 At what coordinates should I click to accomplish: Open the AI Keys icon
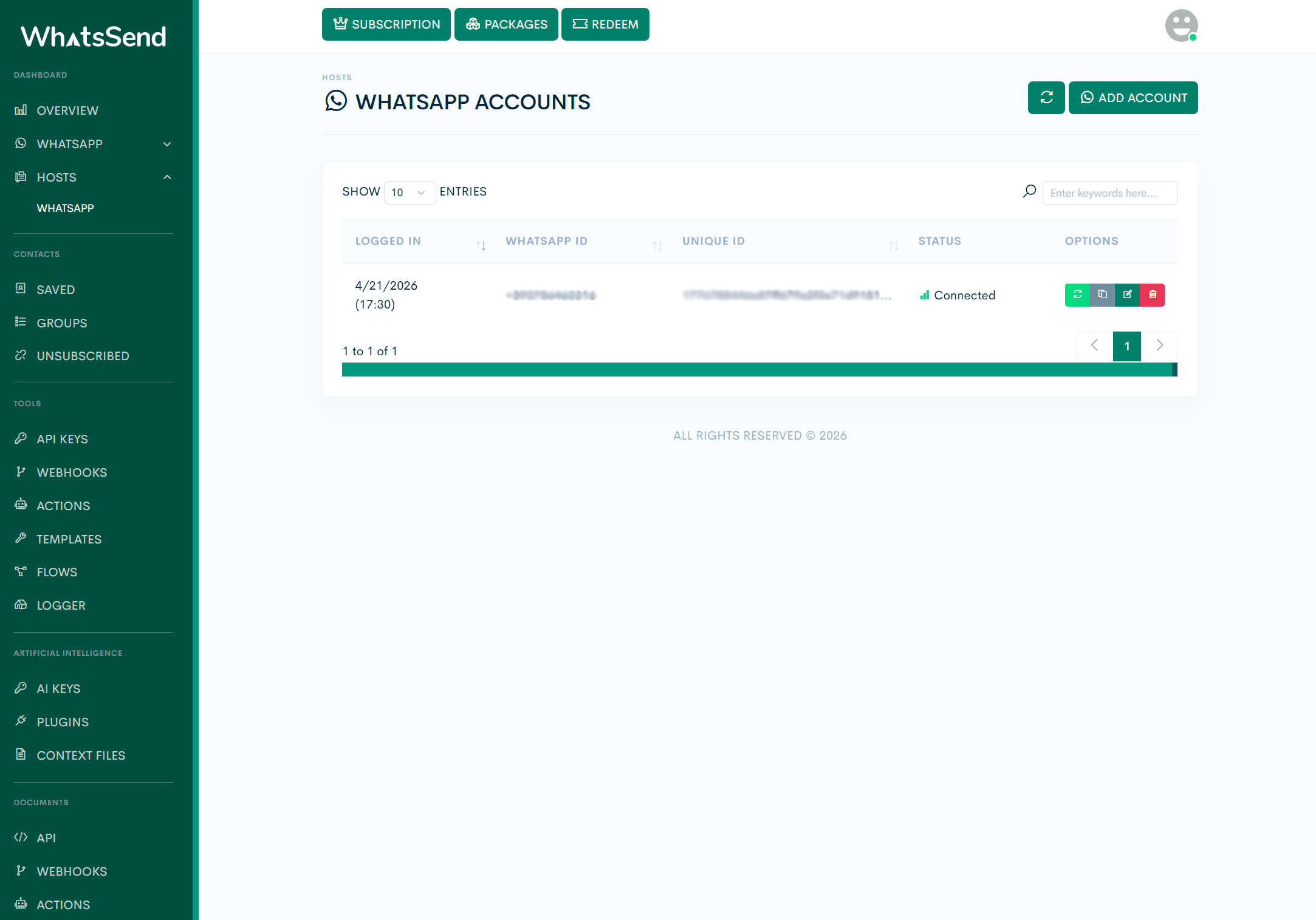21,687
